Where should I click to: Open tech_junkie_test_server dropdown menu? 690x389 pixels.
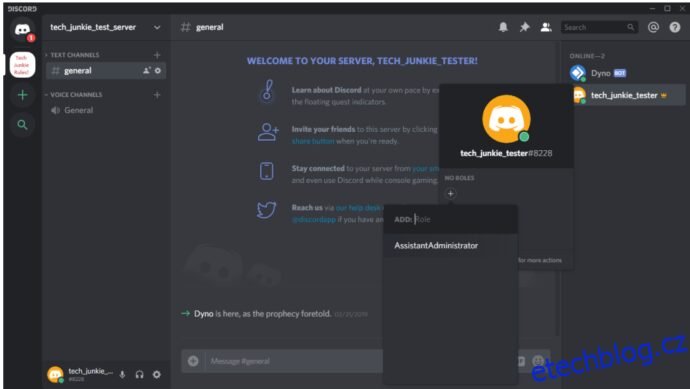157,27
